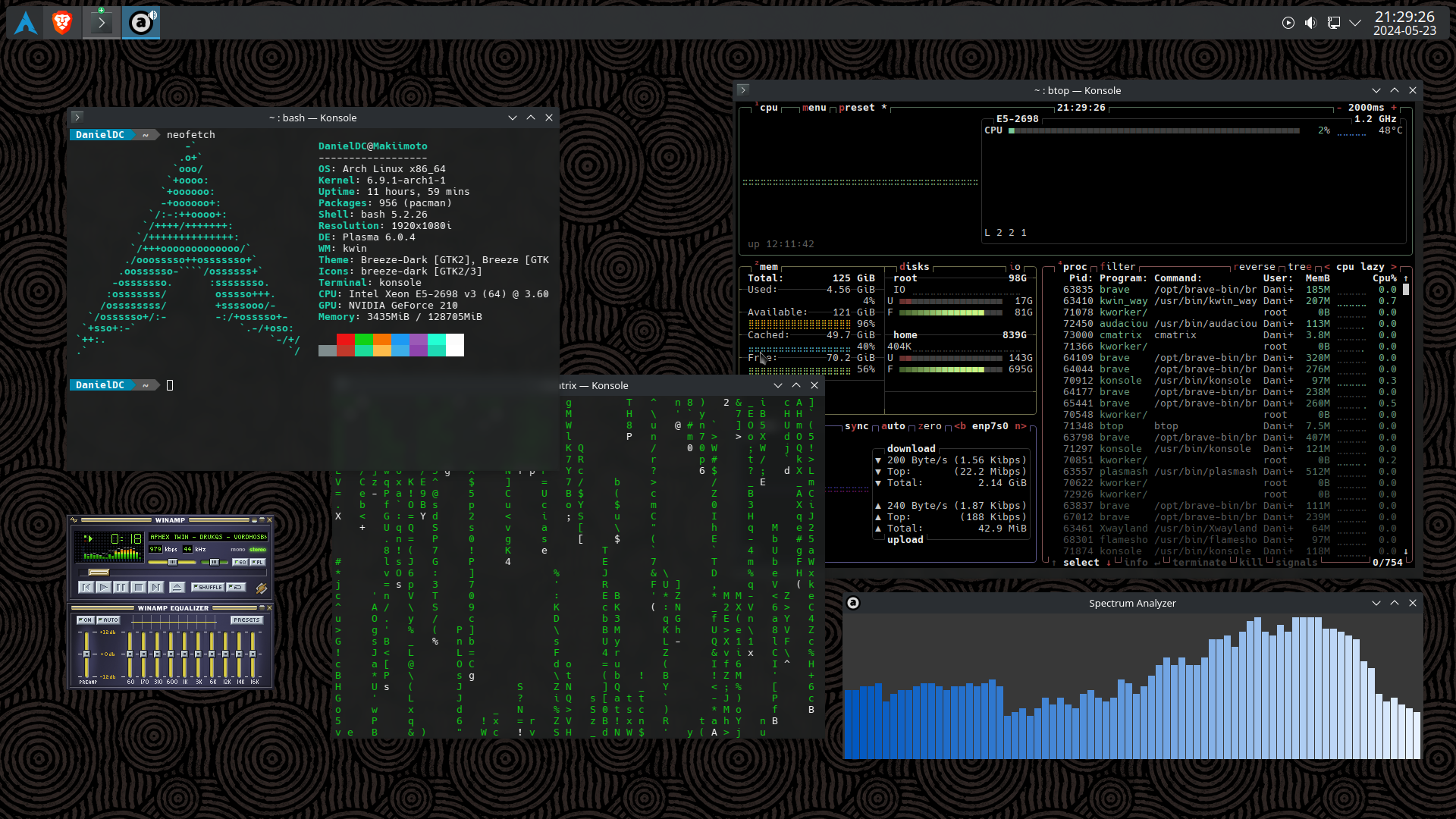Click signals in btop proc footer

click(x=1297, y=563)
